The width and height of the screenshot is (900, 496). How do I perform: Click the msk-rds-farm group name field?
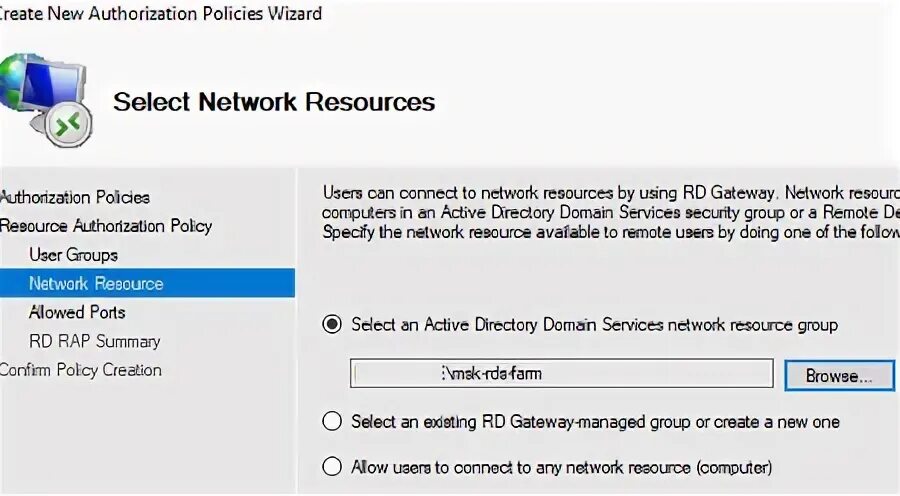click(x=561, y=374)
